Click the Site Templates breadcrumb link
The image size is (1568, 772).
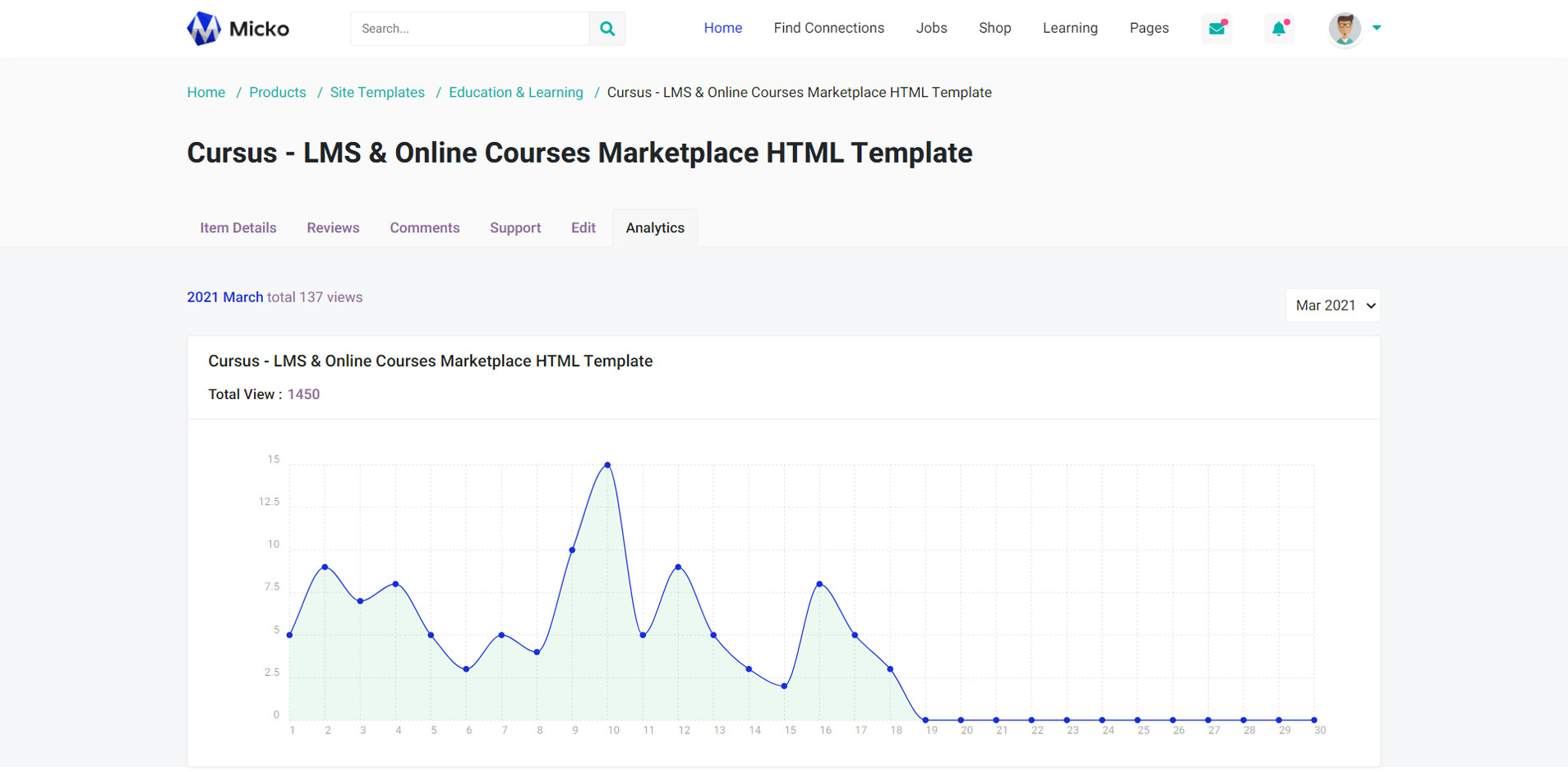click(x=377, y=93)
